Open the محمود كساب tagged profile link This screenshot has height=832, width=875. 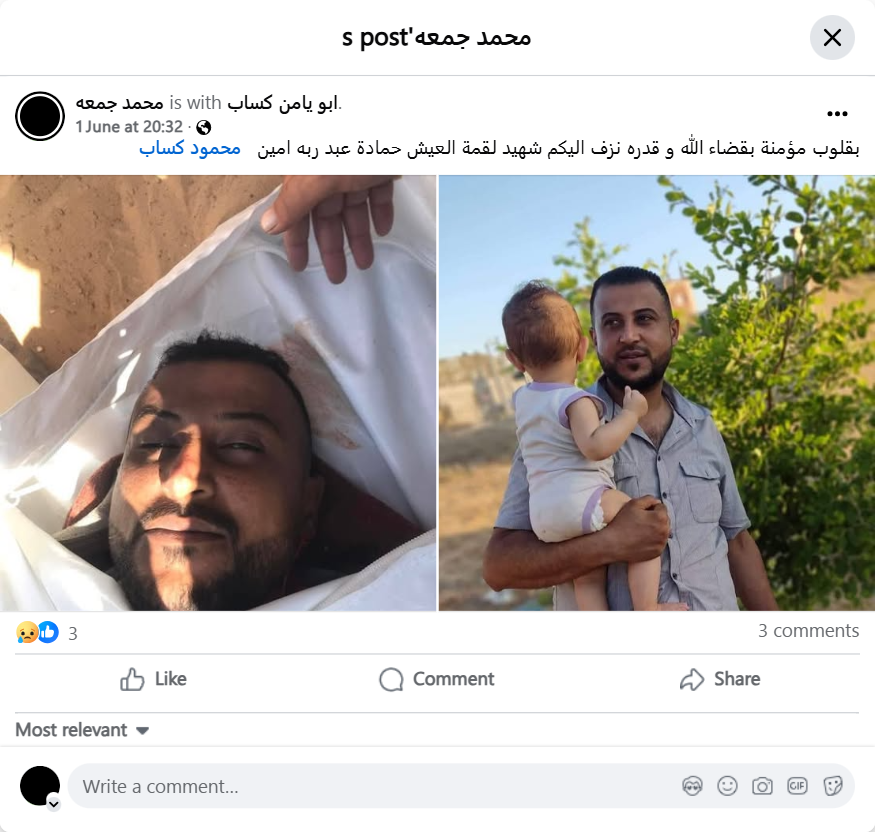pos(190,148)
